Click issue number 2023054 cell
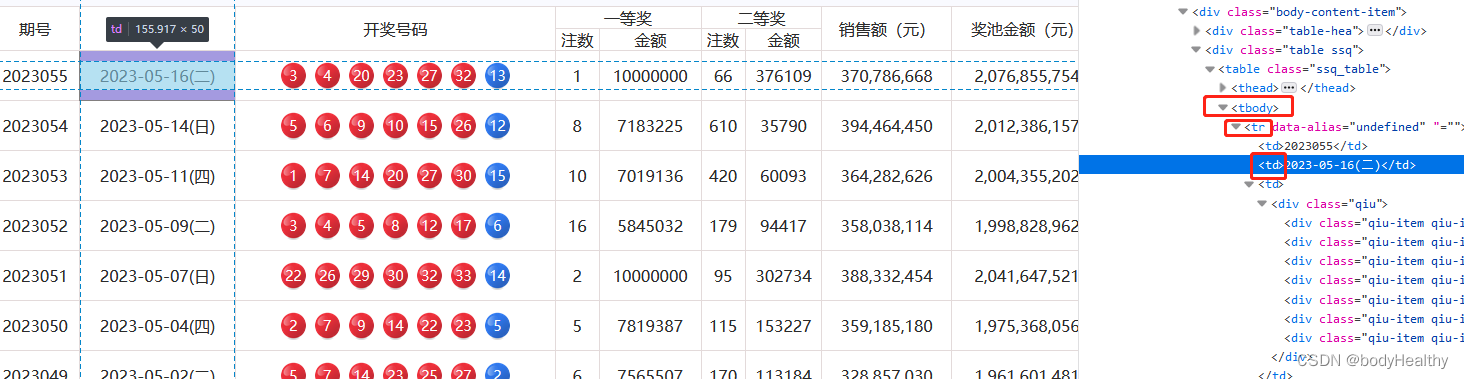 point(35,126)
